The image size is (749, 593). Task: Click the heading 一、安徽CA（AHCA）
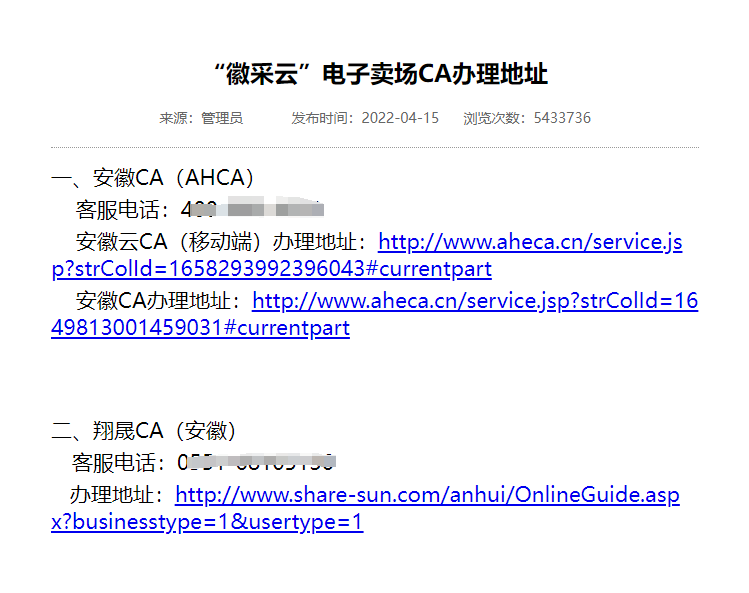coord(153,178)
